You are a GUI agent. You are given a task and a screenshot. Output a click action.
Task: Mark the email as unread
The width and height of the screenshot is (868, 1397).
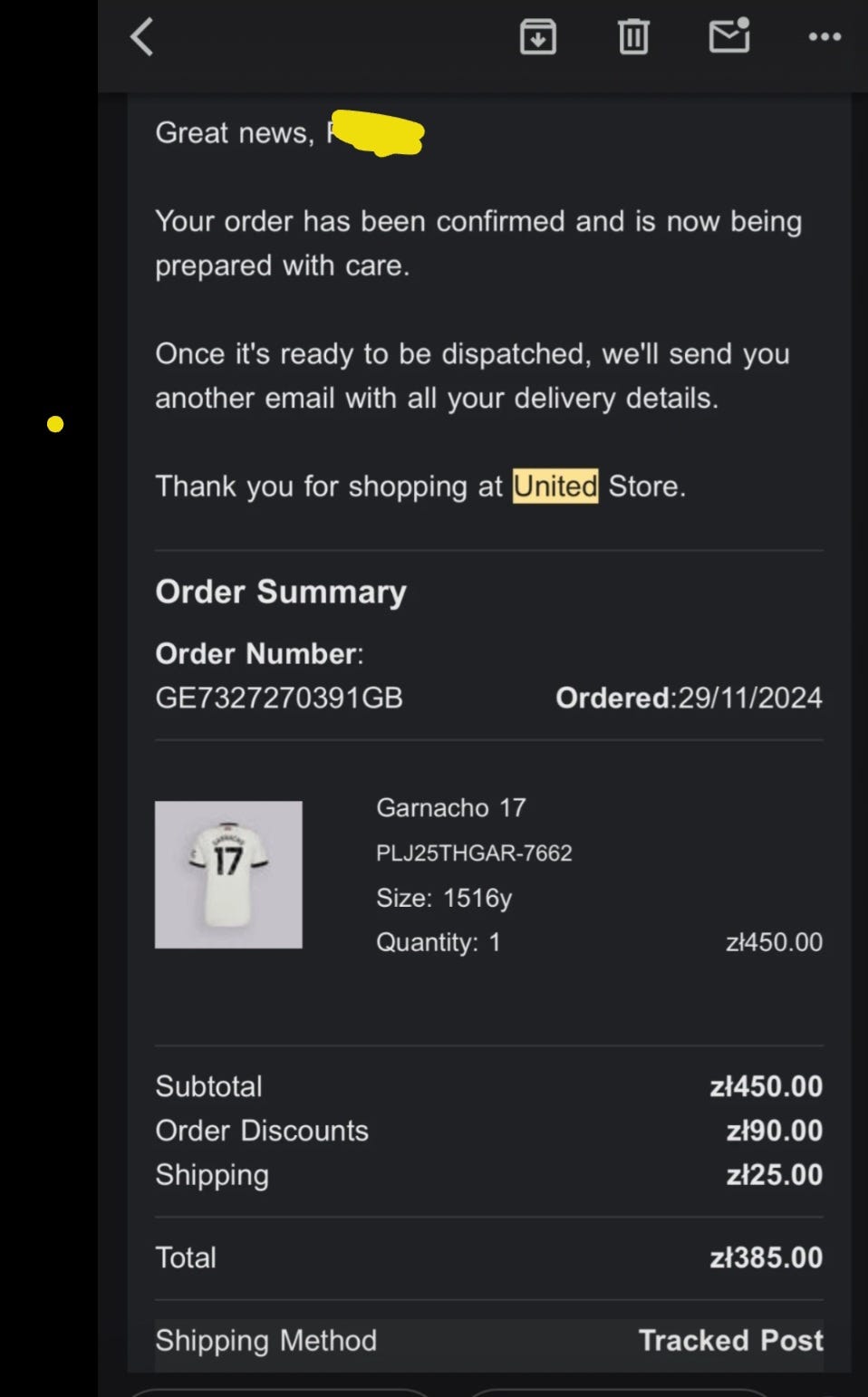point(729,36)
